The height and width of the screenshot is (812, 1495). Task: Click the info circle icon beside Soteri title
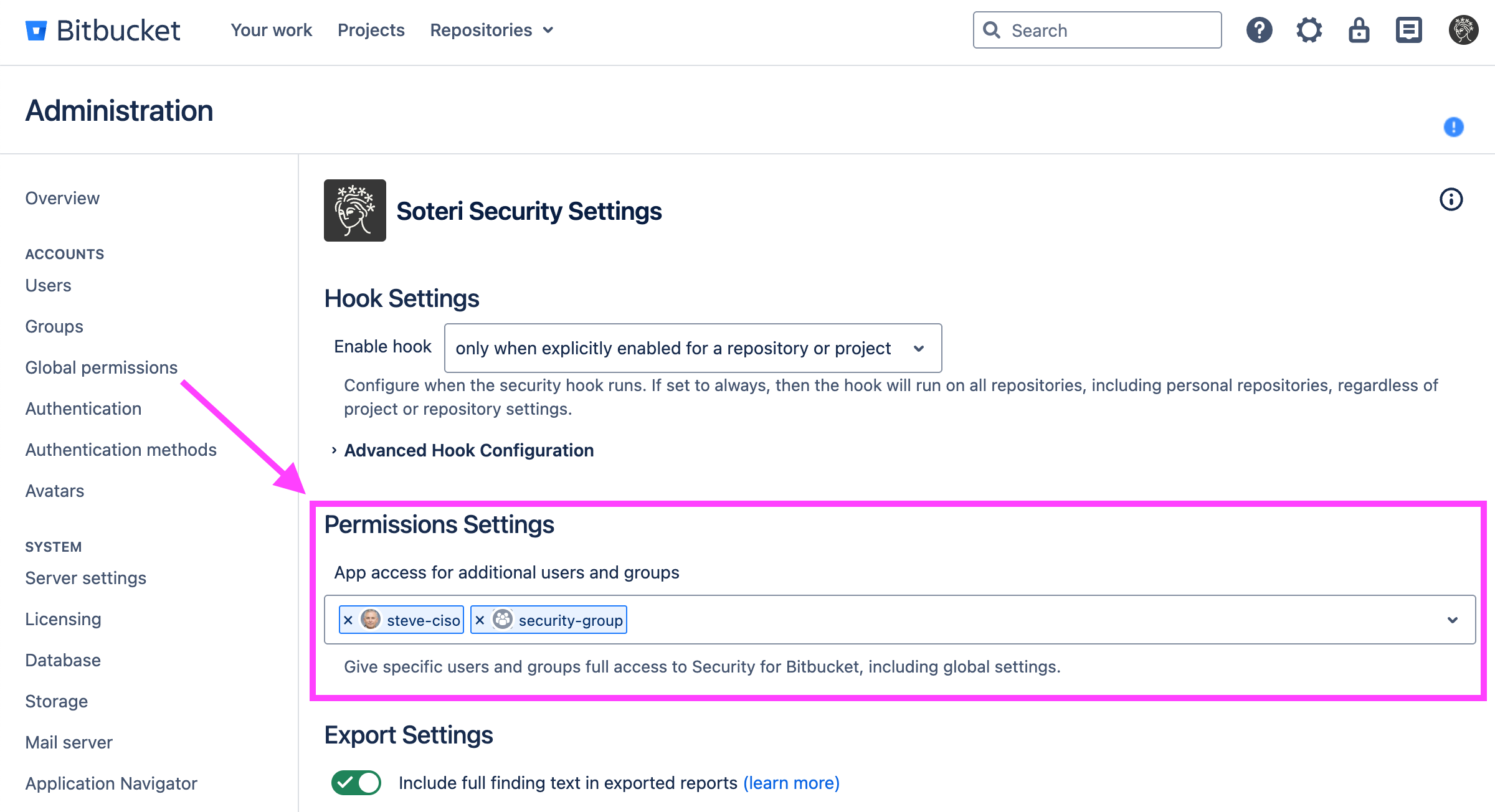pos(1451,199)
